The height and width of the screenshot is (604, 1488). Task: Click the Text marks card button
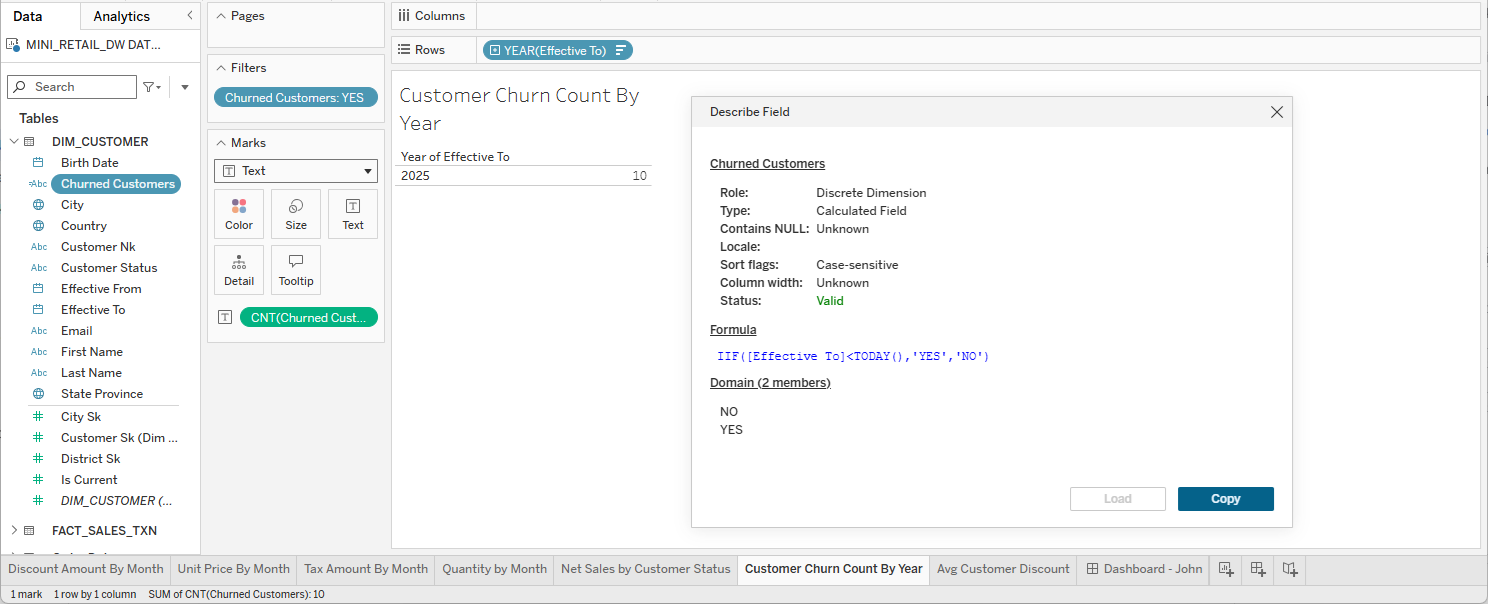click(353, 214)
